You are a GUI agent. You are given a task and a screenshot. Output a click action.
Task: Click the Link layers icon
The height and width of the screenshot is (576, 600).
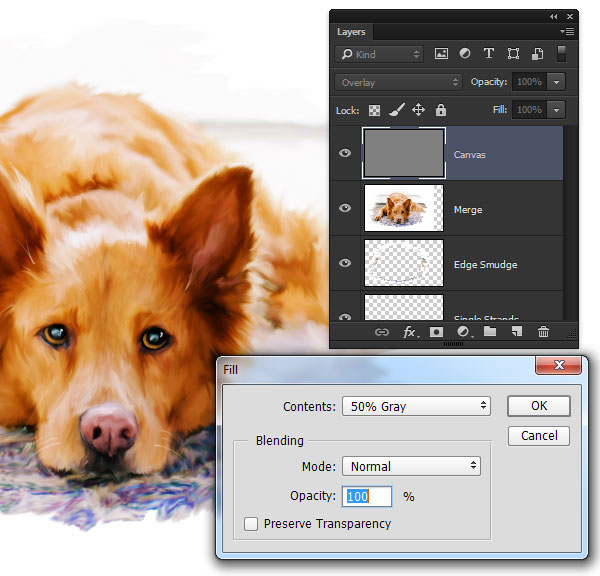click(x=382, y=332)
